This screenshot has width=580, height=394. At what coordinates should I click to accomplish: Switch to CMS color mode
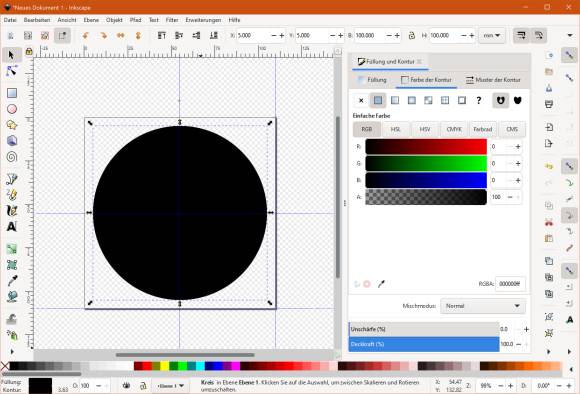point(512,129)
